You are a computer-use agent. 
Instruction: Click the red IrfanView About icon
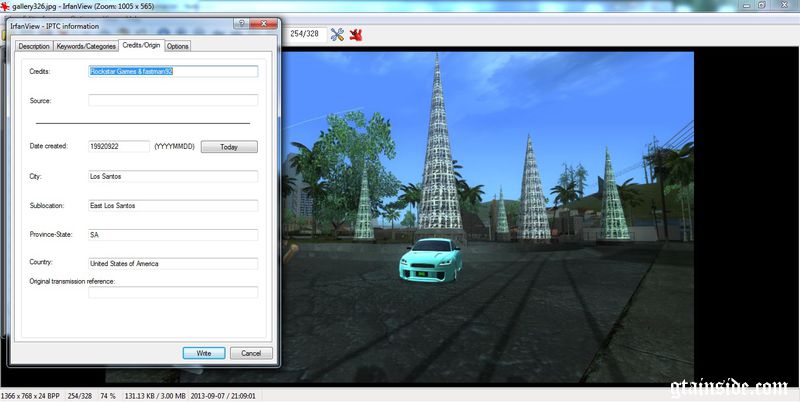click(x=355, y=35)
